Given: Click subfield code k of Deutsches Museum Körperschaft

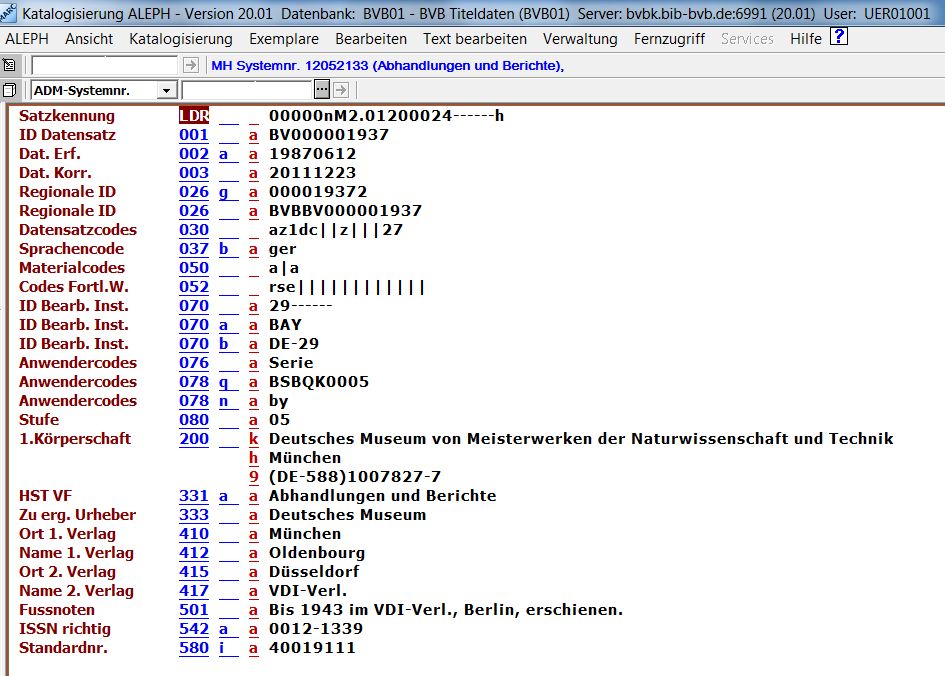Looking at the screenshot, I should [x=254, y=439].
